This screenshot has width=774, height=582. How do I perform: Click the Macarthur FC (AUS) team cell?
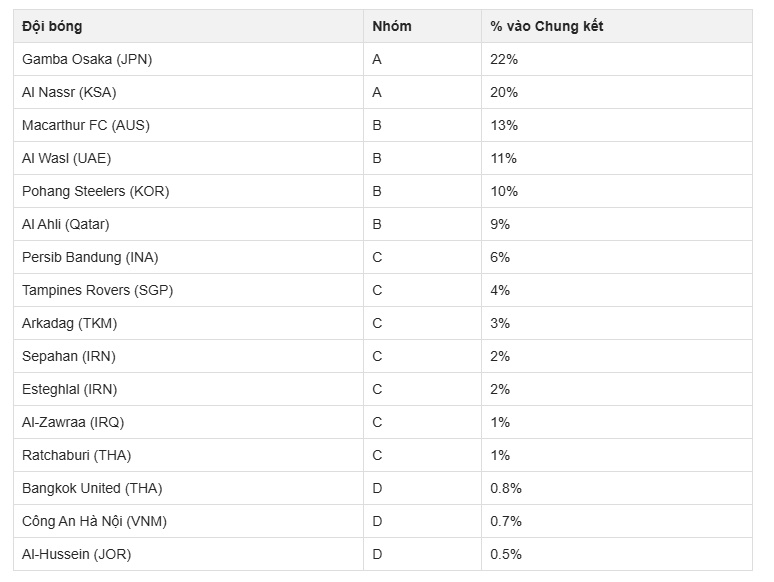click(86, 125)
